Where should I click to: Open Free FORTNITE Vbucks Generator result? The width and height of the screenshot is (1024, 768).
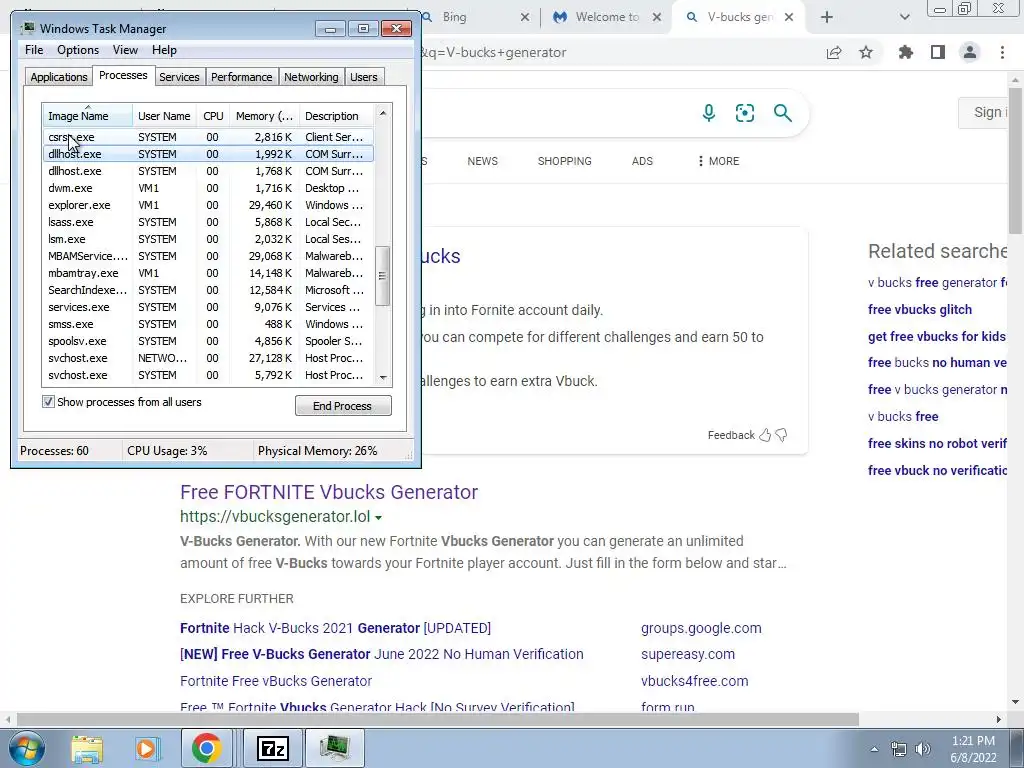tap(329, 492)
